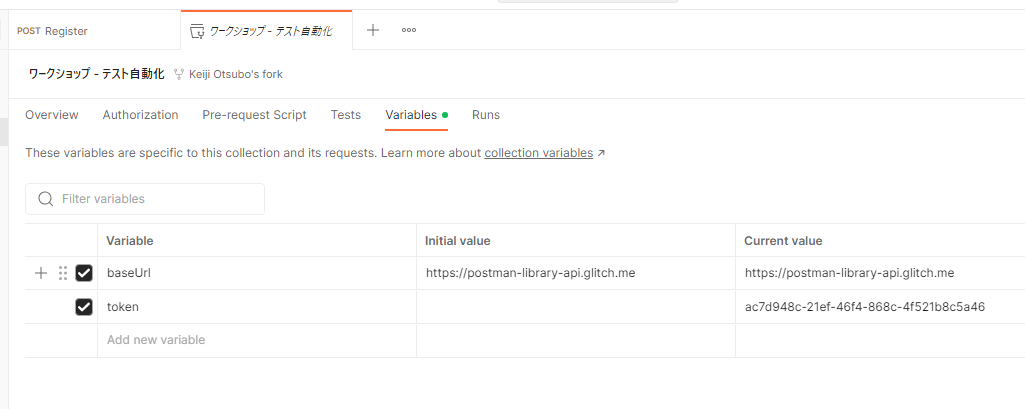Click the external arrow after collection variables
The height and width of the screenshot is (409, 1025).
[x=601, y=153]
